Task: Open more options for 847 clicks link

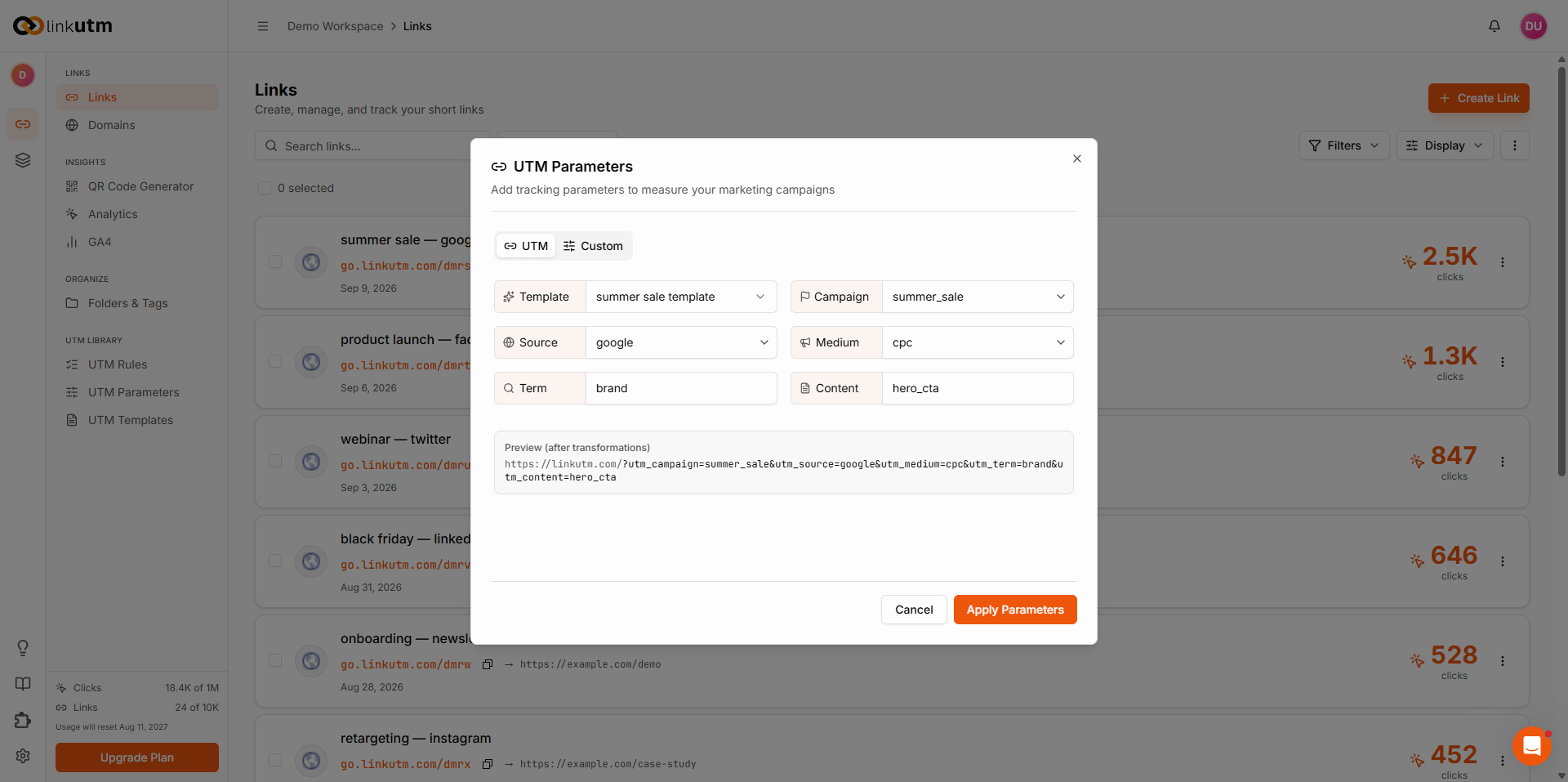Action: 1503,462
